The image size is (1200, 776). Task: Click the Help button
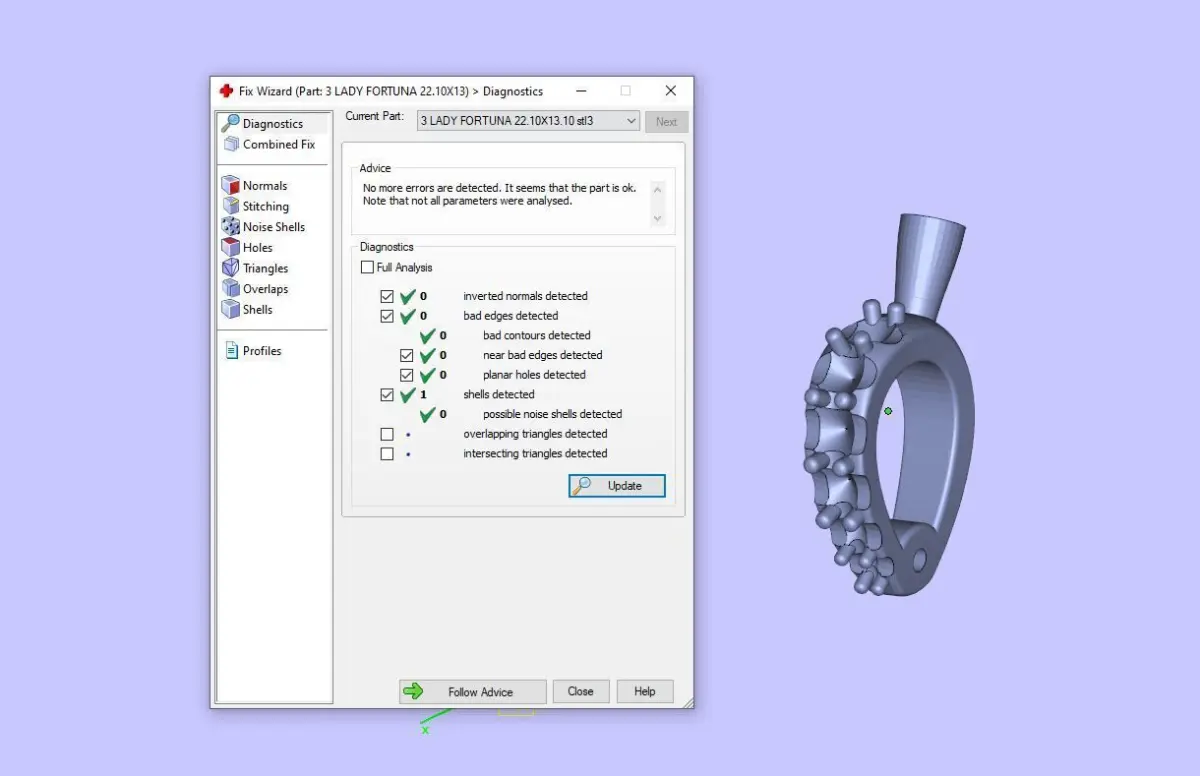click(645, 691)
